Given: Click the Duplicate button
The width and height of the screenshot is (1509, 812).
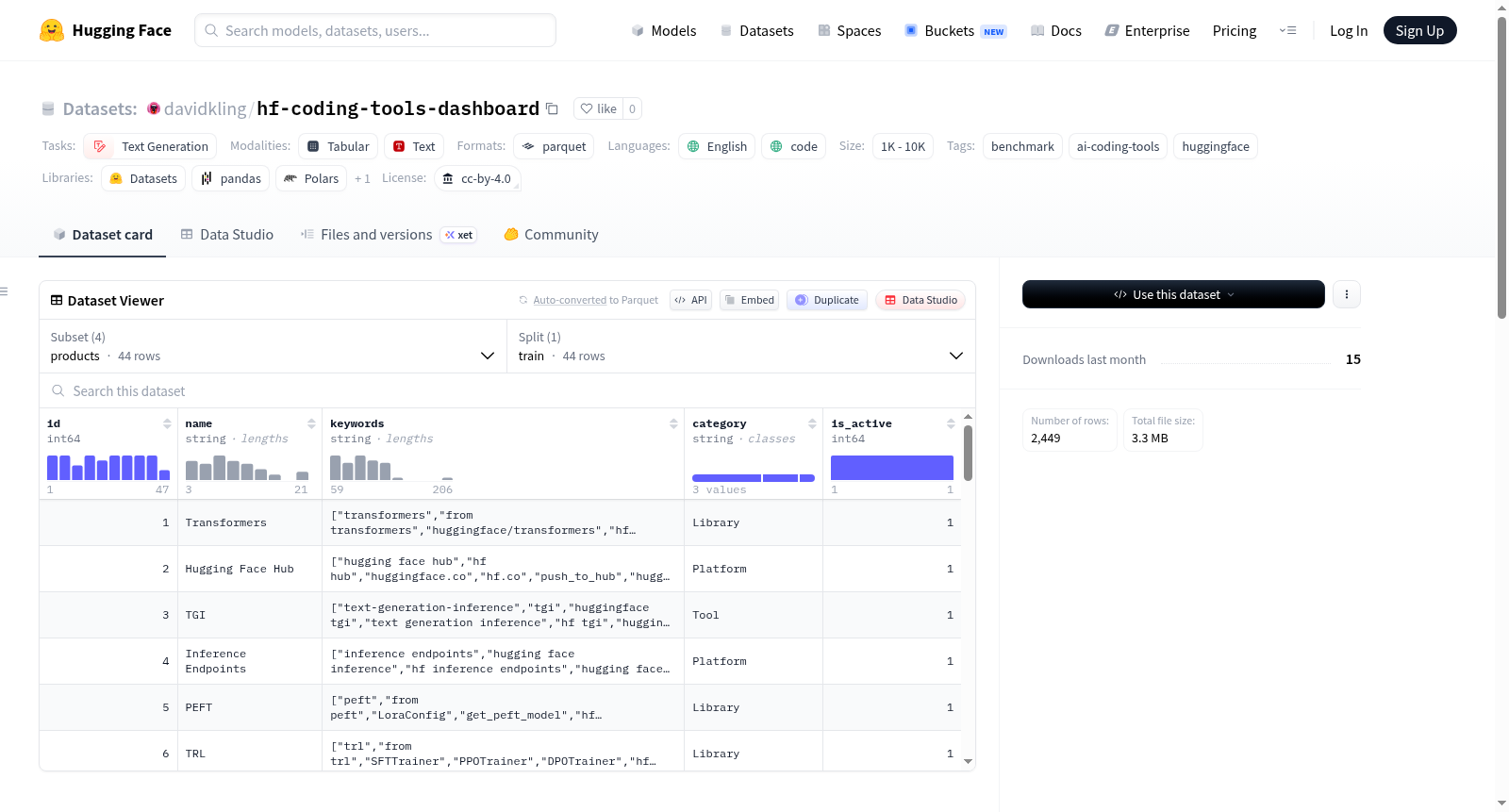Looking at the screenshot, I should [x=827, y=300].
